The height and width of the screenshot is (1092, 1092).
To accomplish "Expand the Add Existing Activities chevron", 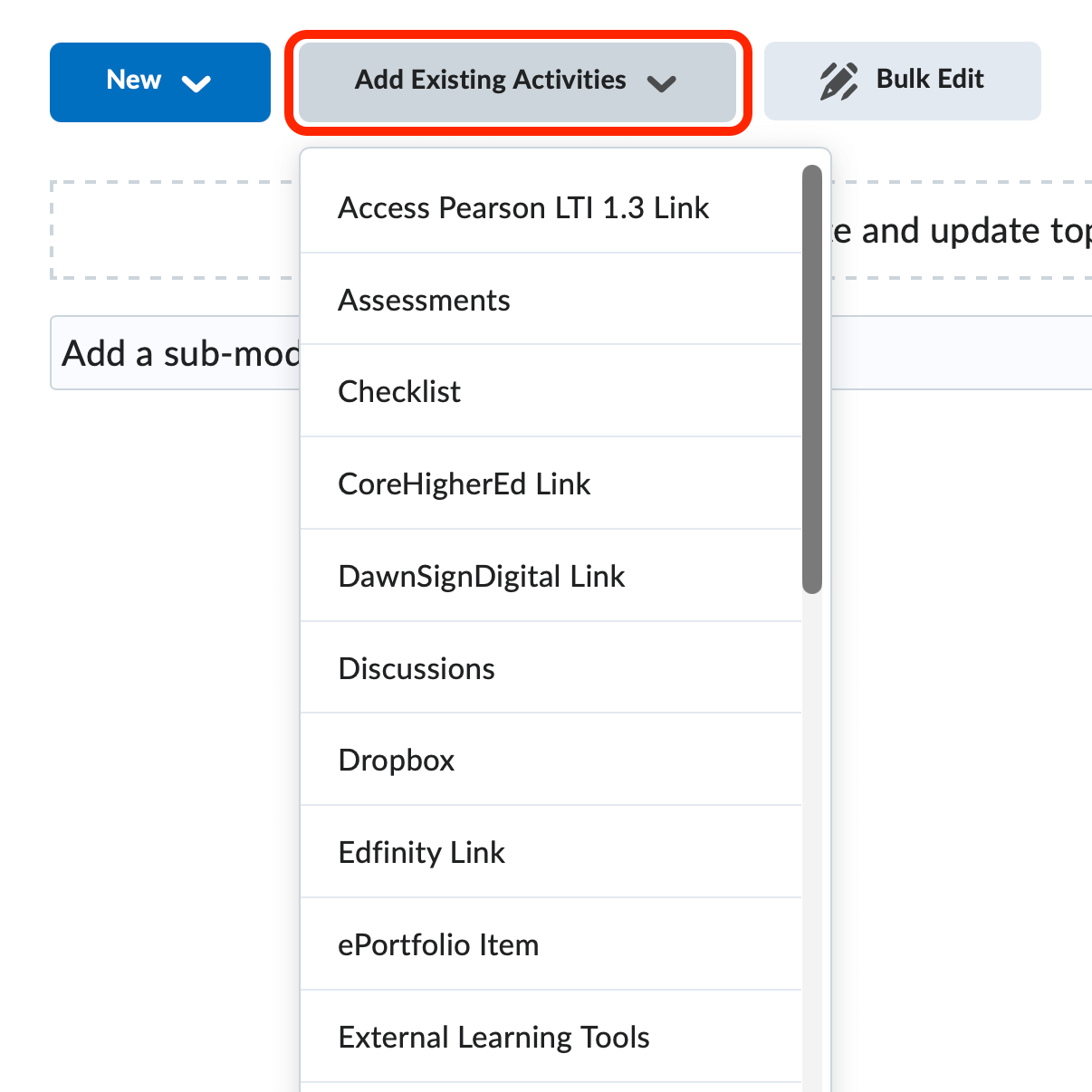I will coord(662,84).
